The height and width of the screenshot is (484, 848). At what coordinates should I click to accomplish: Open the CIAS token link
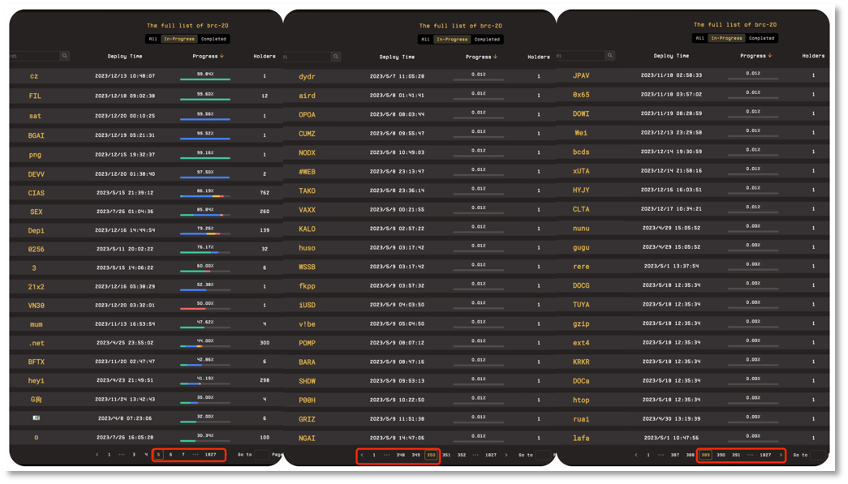pos(36,193)
